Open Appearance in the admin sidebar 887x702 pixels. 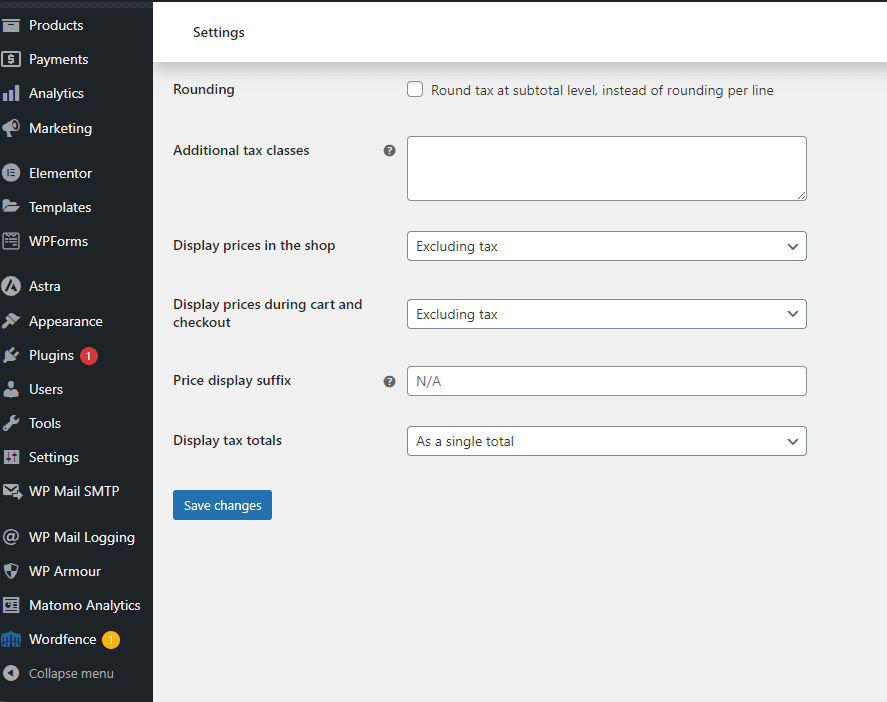click(65, 321)
